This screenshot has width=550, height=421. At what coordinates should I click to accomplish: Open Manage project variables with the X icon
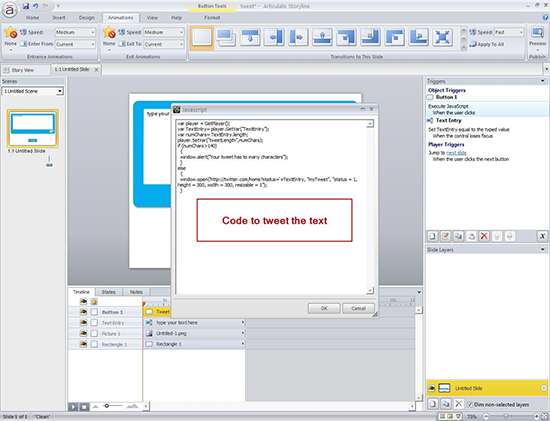pos(542,236)
